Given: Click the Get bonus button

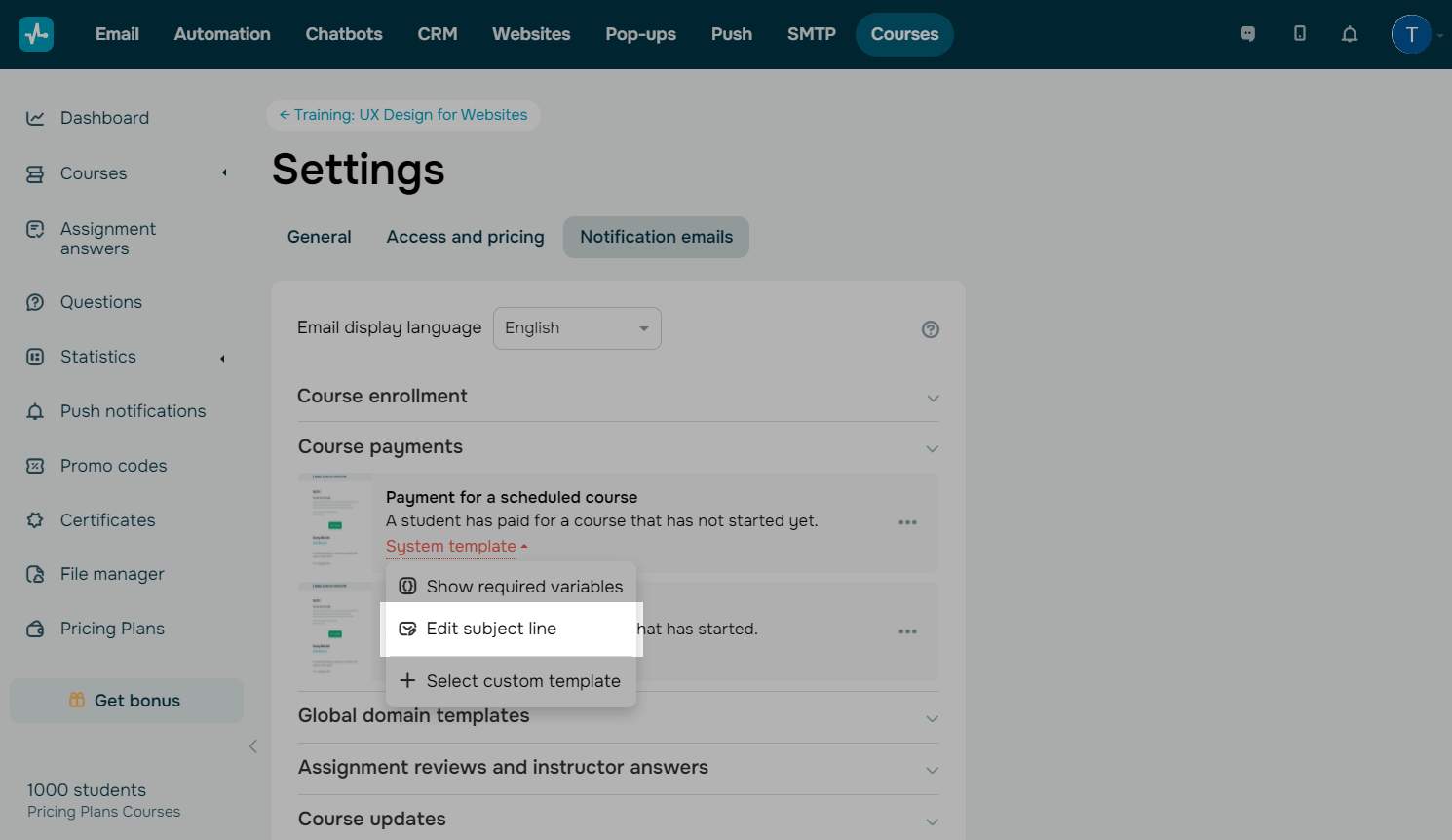Looking at the screenshot, I should pos(127,701).
